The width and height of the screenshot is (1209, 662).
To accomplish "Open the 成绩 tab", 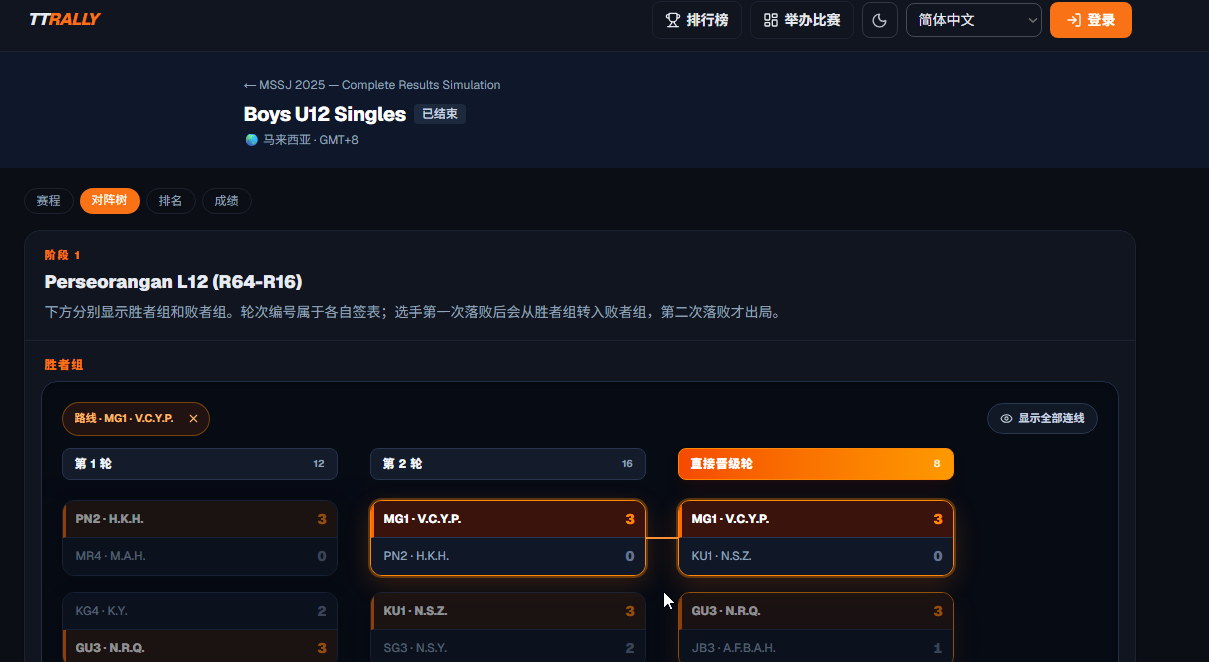I will coord(227,201).
